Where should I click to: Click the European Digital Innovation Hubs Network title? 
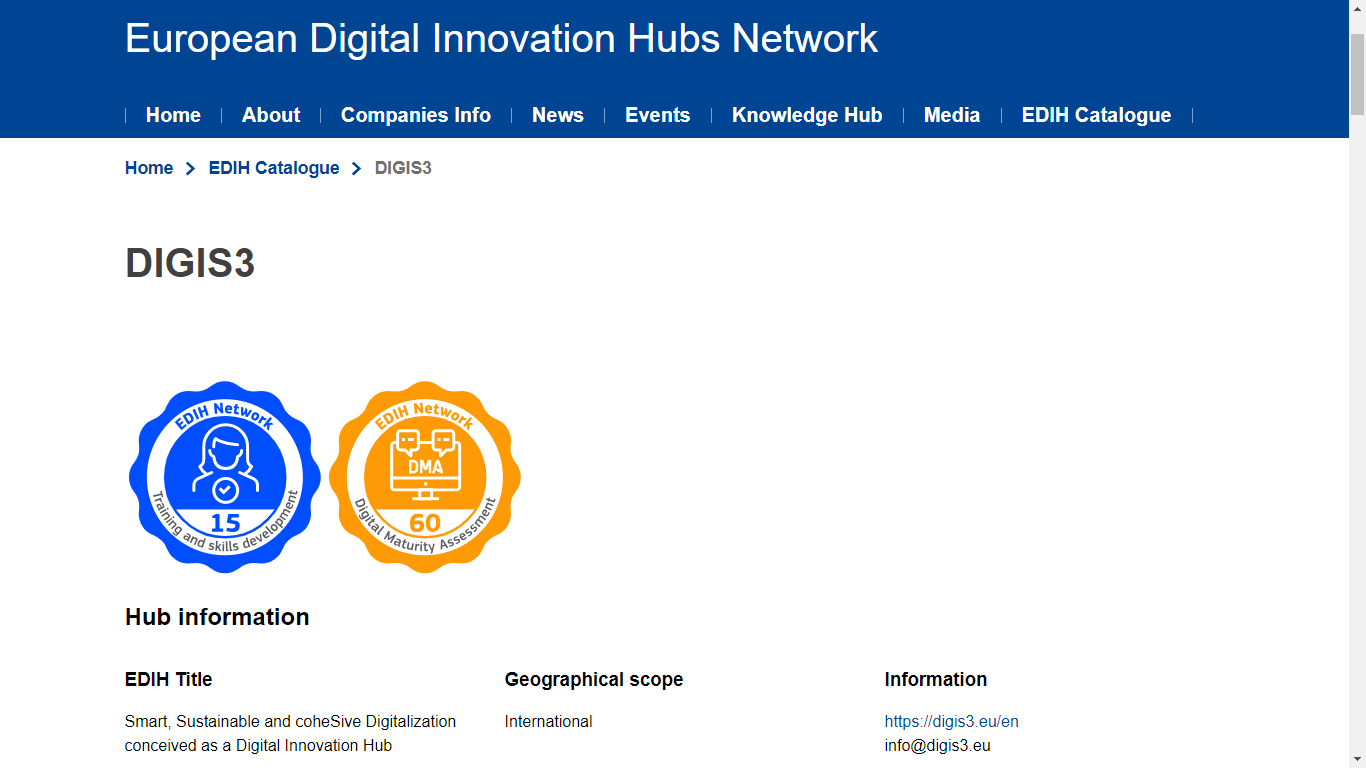click(501, 38)
